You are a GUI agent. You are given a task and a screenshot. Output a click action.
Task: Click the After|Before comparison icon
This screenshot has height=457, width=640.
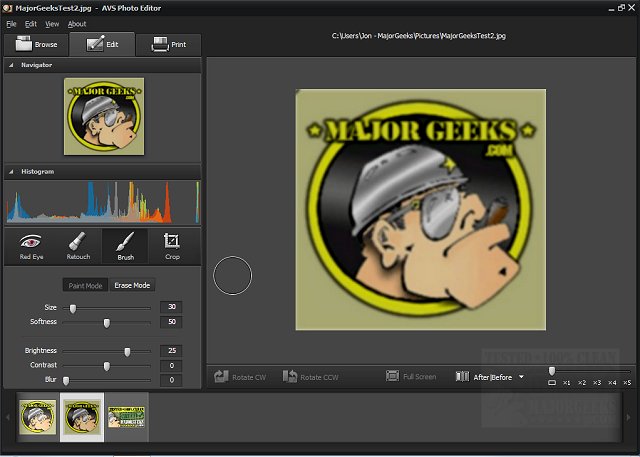click(462, 377)
